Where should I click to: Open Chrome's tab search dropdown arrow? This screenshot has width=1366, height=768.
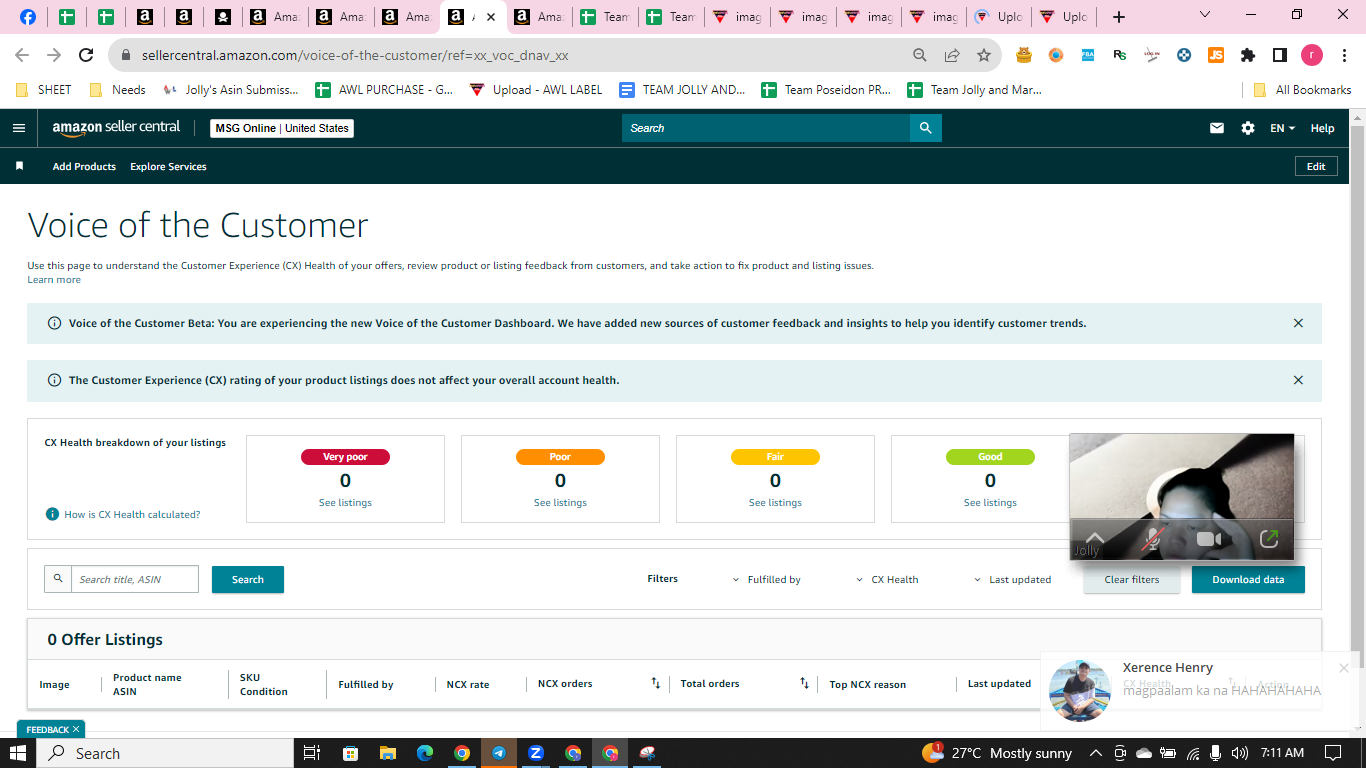tap(1204, 15)
